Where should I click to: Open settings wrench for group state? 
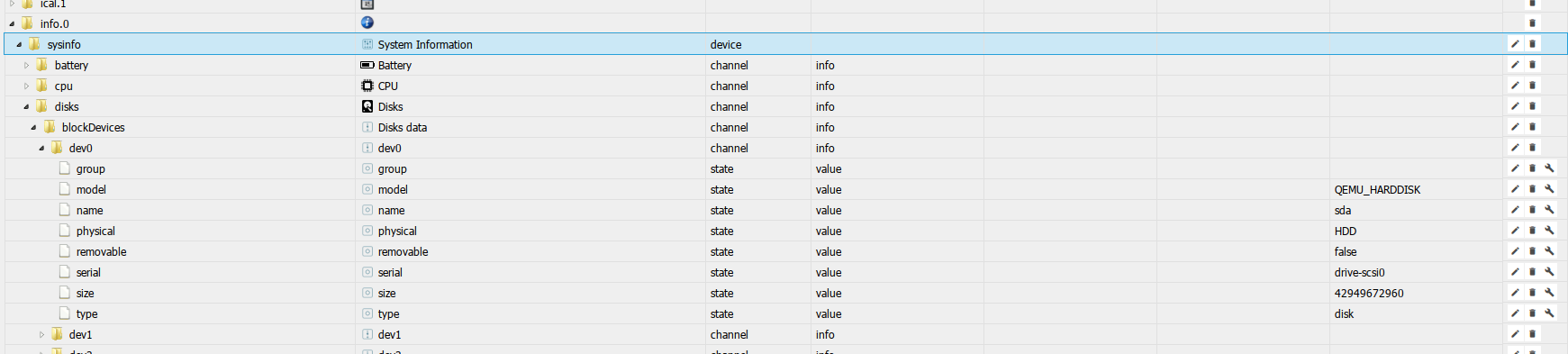1549,168
